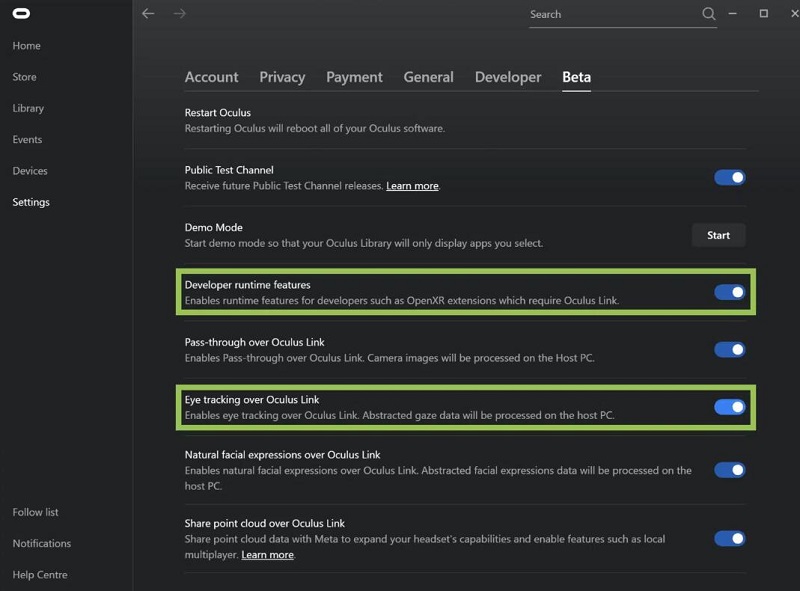Image resolution: width=800 pixels, height=591 pixels.
Task: Disable Natural facial expressions toggle
Action: pos(729,470)
